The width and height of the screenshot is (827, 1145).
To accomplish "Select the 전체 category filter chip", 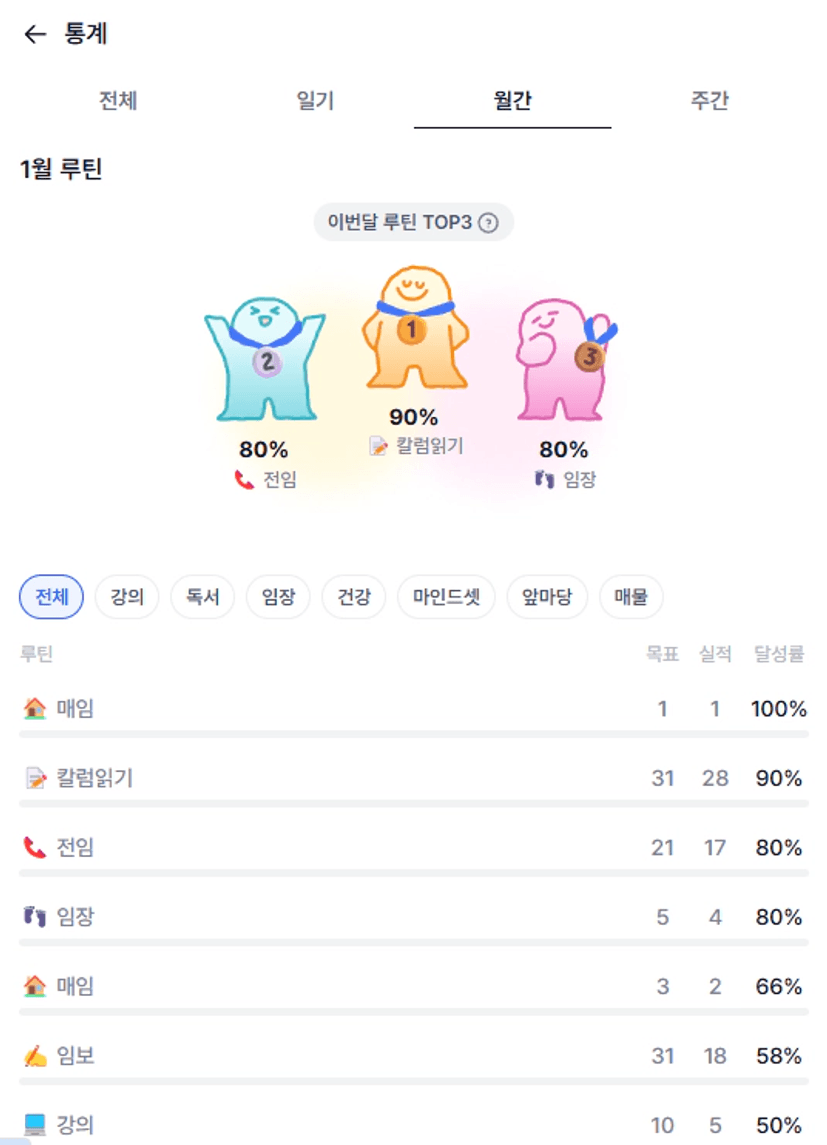I will (51, 598).
